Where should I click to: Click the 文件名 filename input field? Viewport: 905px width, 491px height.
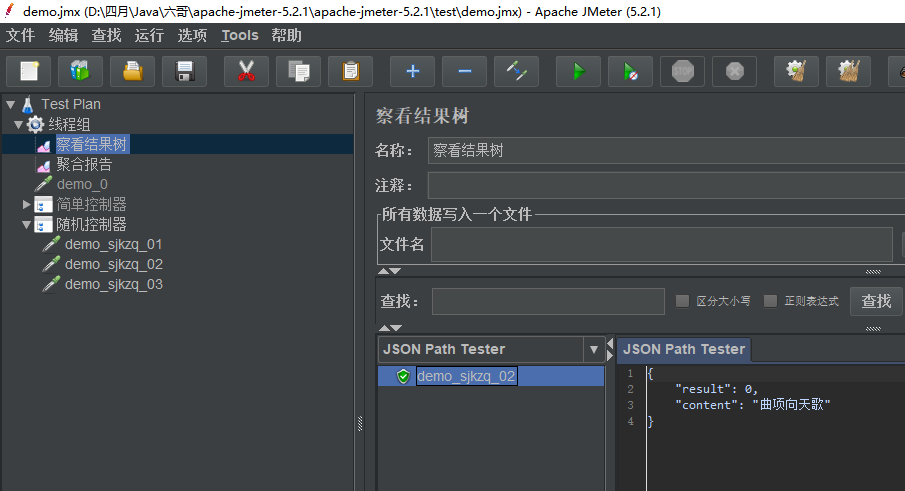(662, 244)
